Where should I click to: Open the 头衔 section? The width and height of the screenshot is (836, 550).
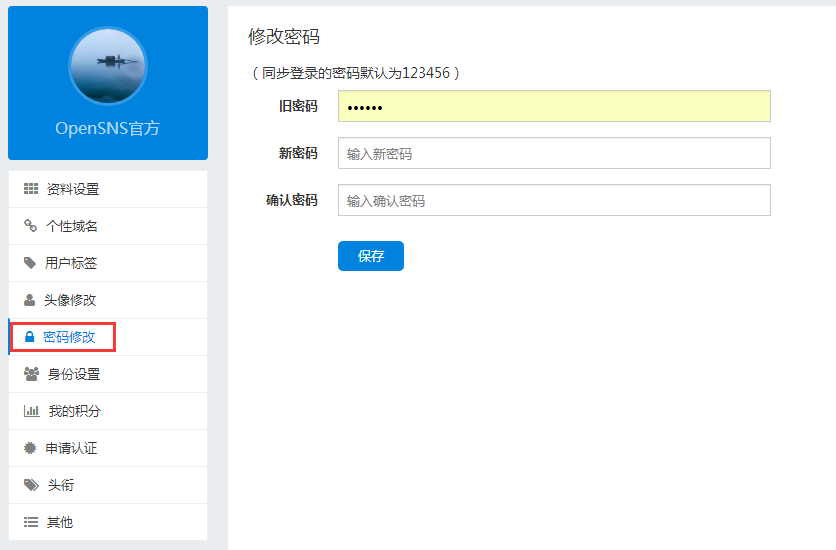(108, 485)
